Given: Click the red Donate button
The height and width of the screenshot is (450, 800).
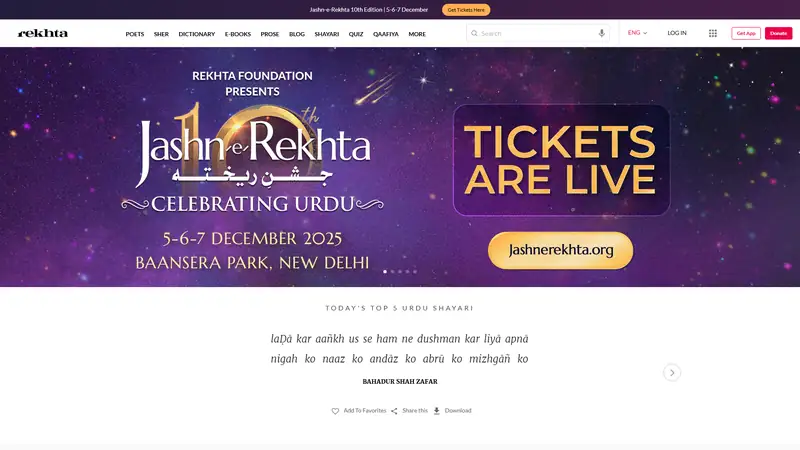Looking at the screenshot, I should (x=778, y=33).
